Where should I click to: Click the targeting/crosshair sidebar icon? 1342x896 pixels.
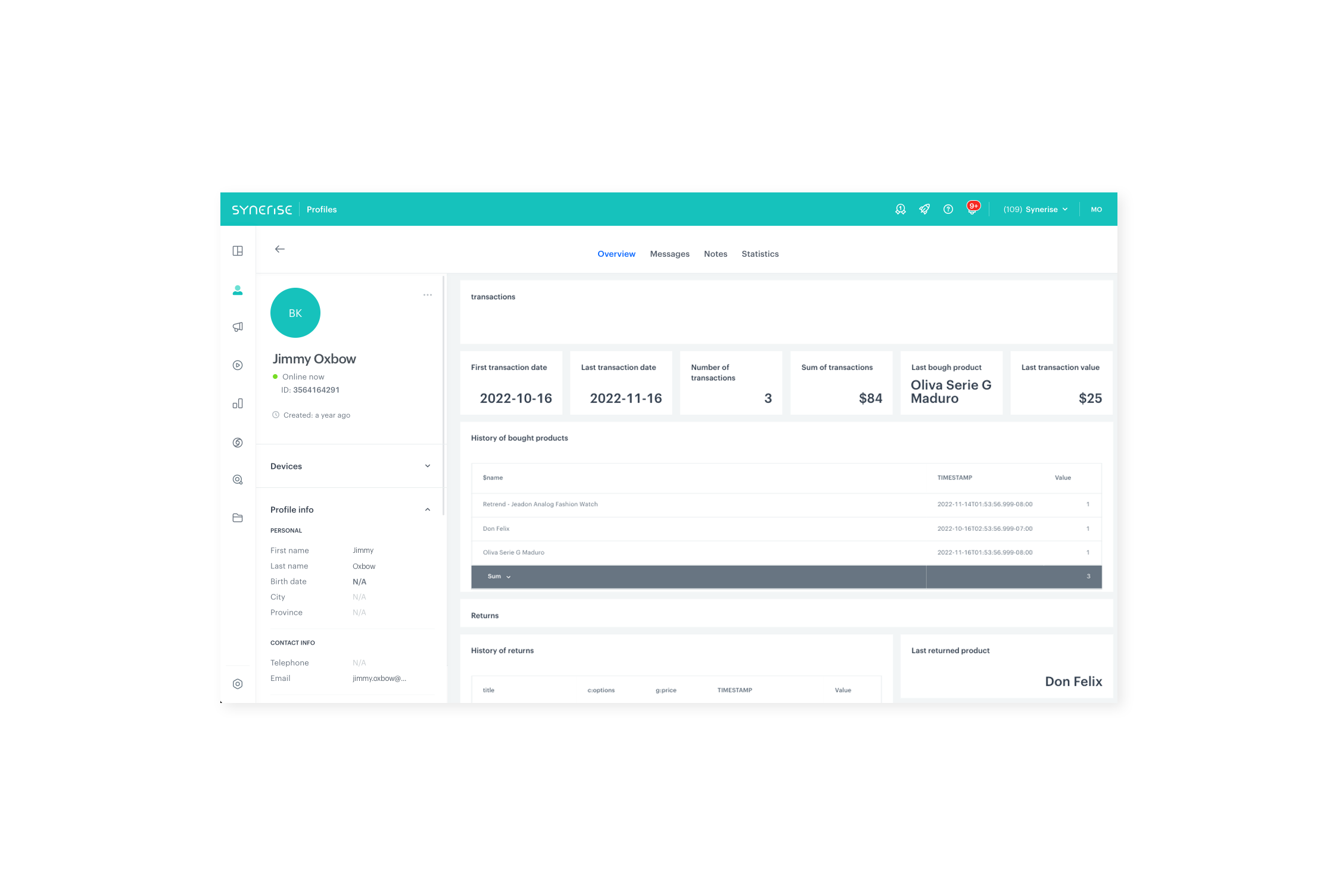[x=237, y=479]
